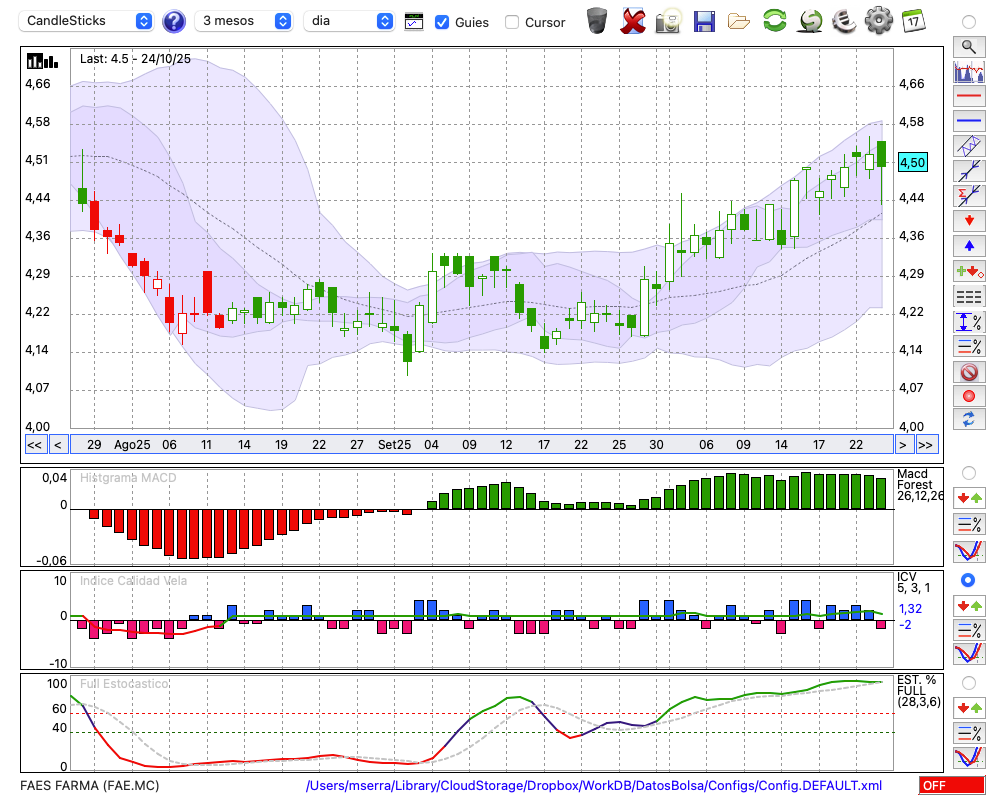The width and height of the screenshot is (1000, 800).
Task: Click Estocastico panel lines percent button
Action: coord(969,732)
